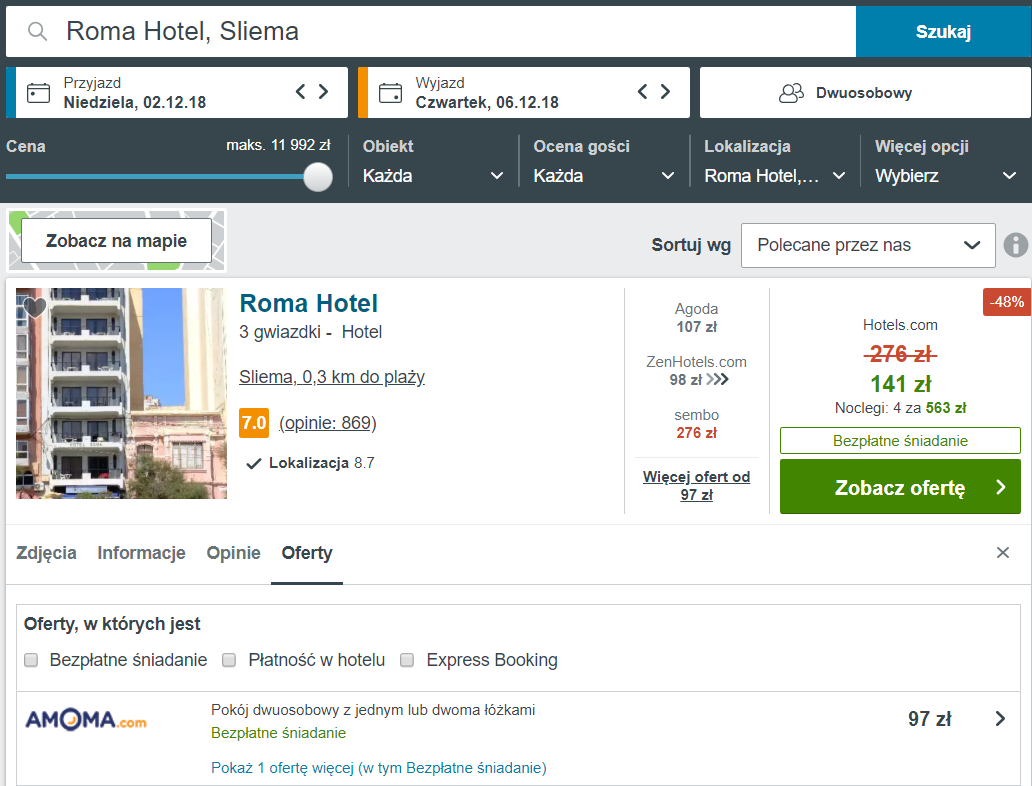
Task: Switch to the Opinie tab
Action: [x=234, y=553]
